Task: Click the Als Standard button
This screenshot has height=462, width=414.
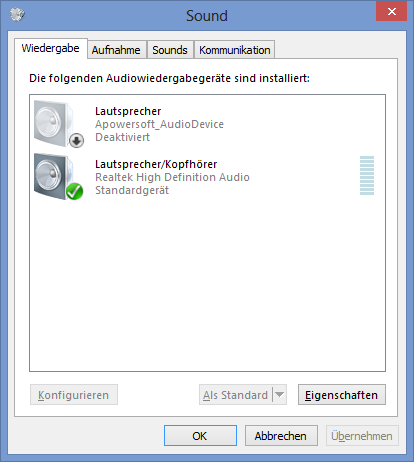Action: point(236,395)
